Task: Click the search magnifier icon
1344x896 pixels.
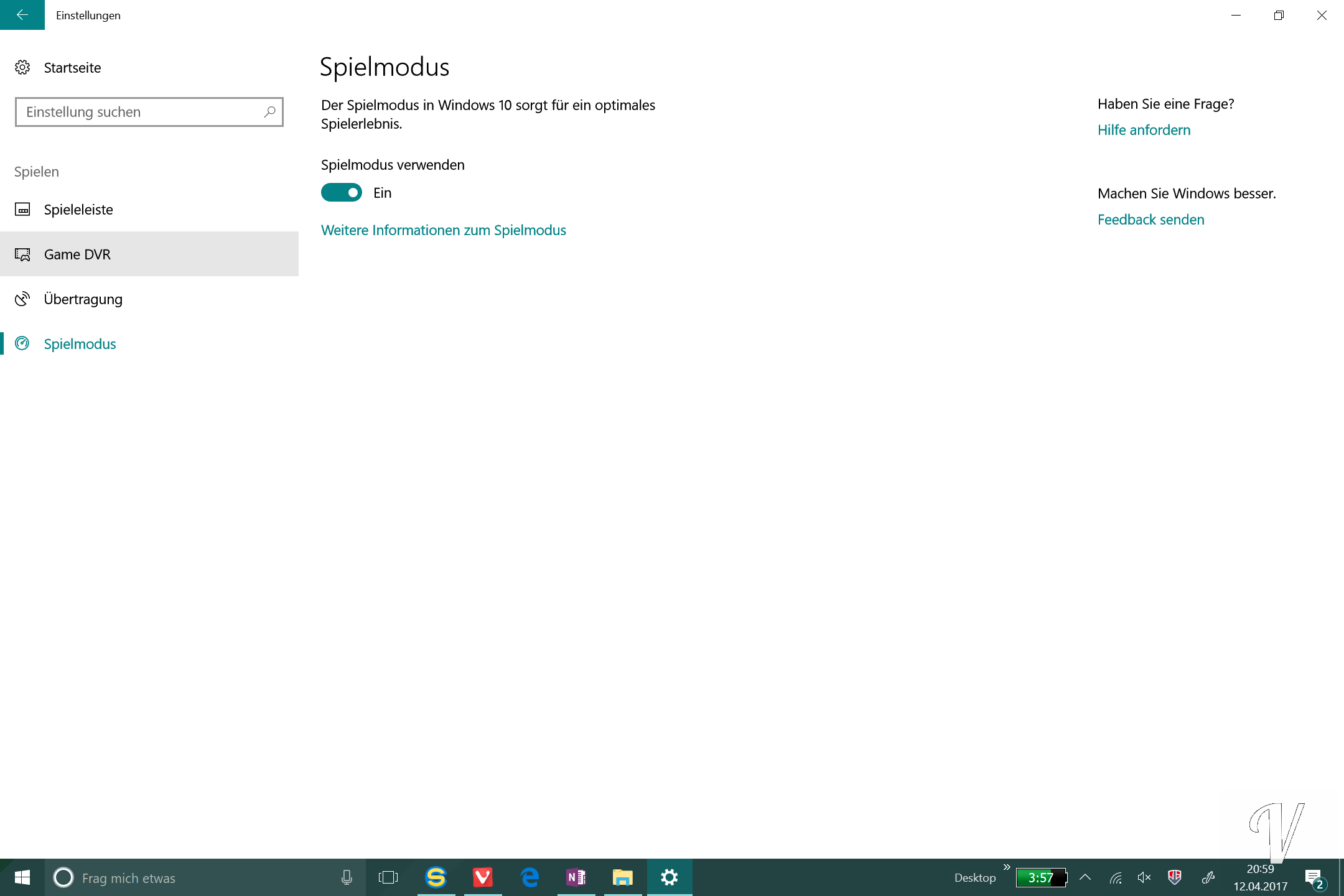Action: 269,112
